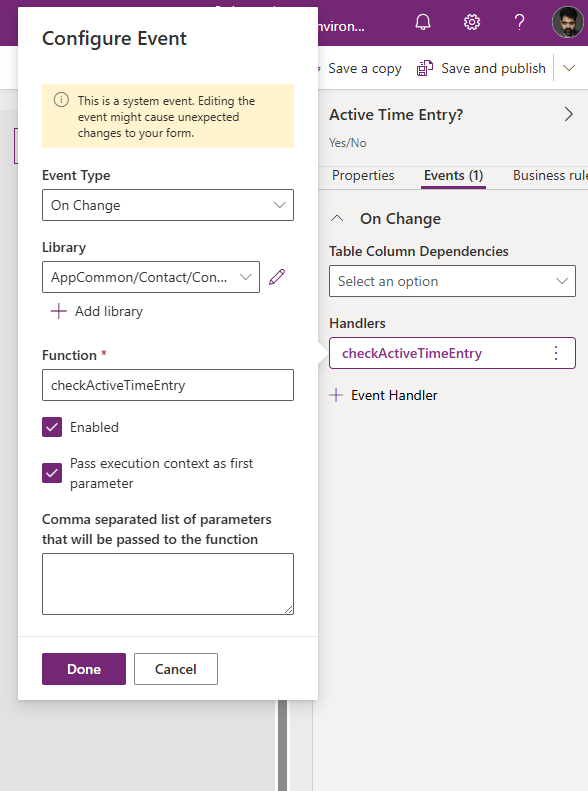Click the Save and publish icon
Screen dimensions: 588x791
click(x=425, y=68)
